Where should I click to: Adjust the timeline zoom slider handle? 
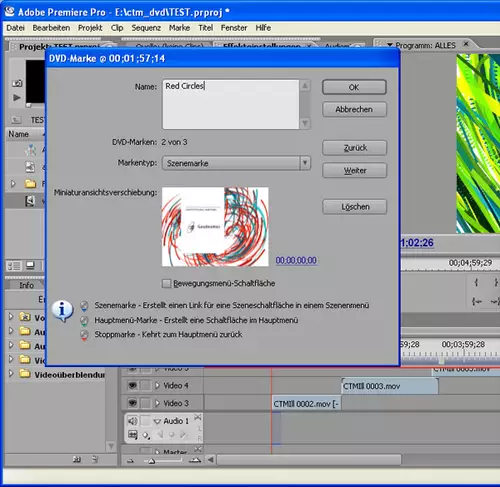[x=152, y=461]
